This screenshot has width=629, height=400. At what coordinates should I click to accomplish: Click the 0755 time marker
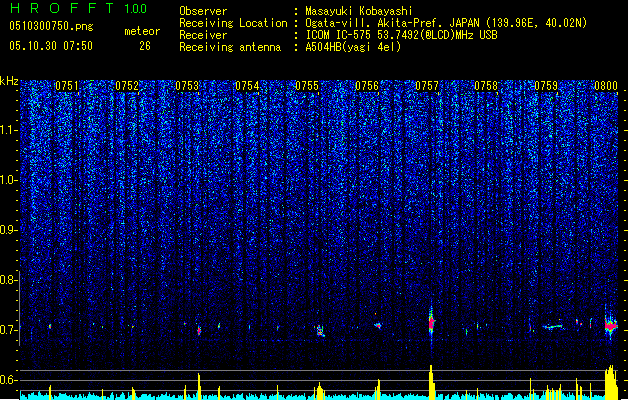pos(307,86)
